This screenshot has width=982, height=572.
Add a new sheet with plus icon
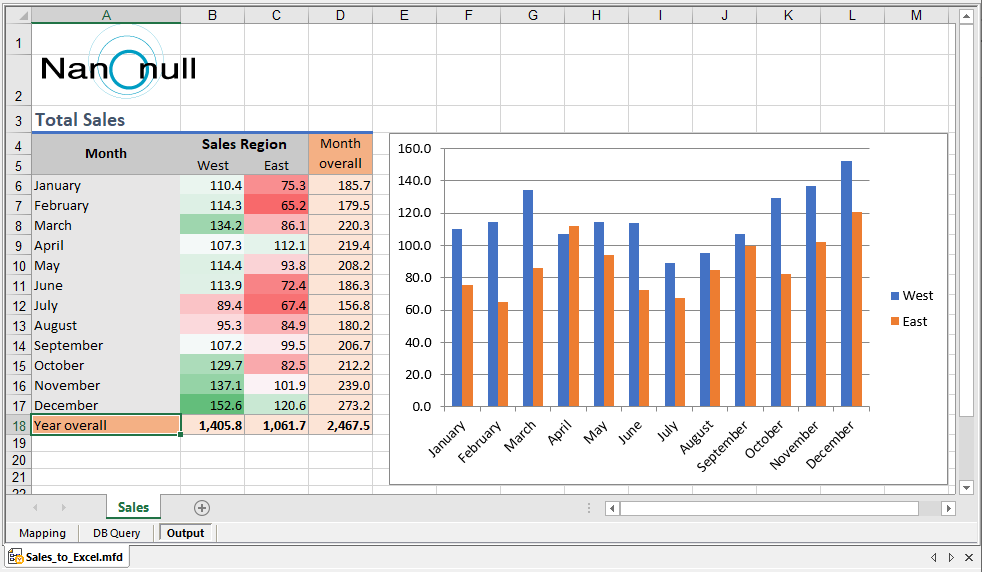[201, 508]
